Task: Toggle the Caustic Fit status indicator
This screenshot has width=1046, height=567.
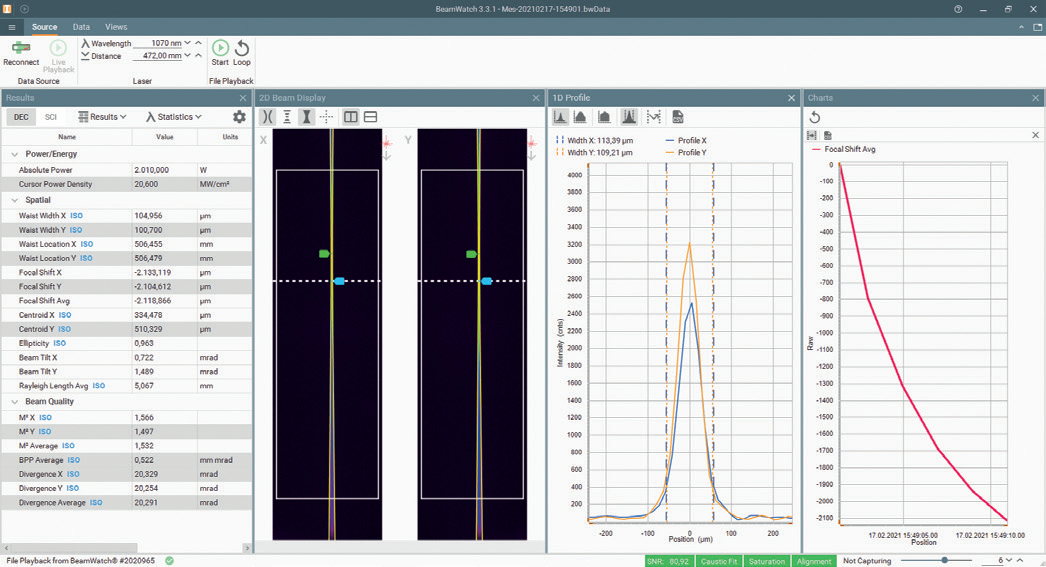Action: point(719,561)
